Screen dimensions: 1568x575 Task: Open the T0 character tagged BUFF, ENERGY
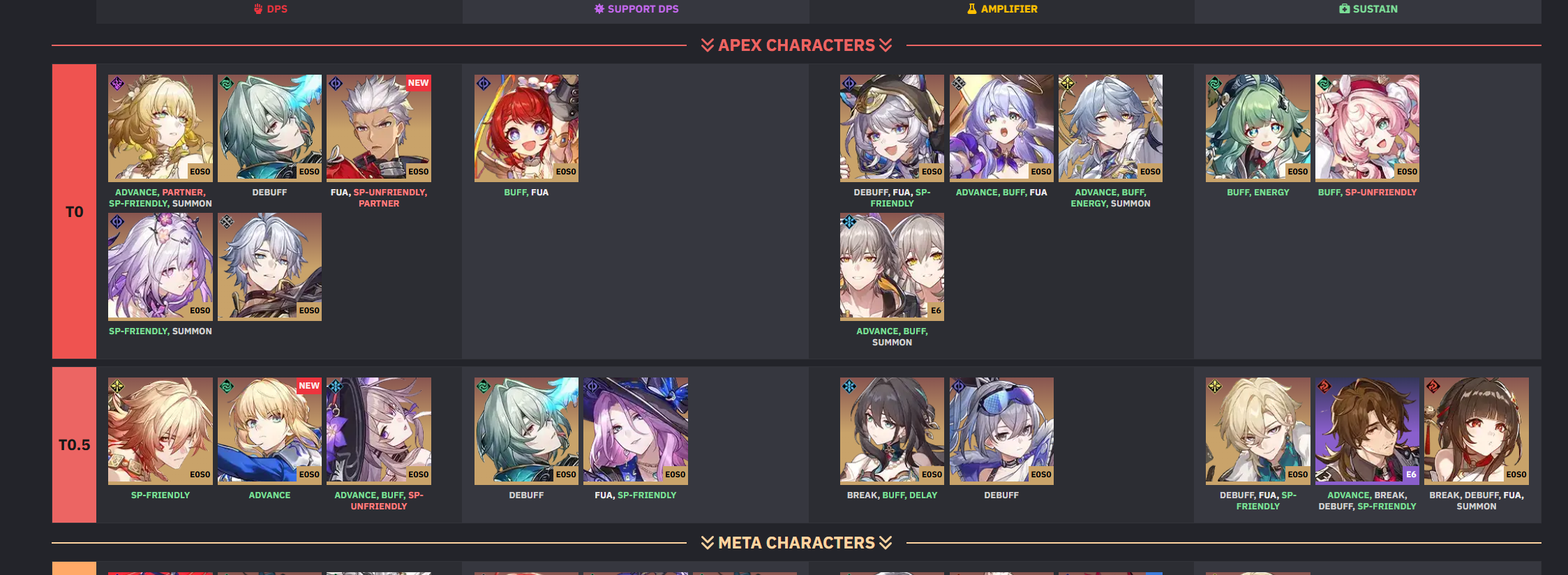(1257, 128)
